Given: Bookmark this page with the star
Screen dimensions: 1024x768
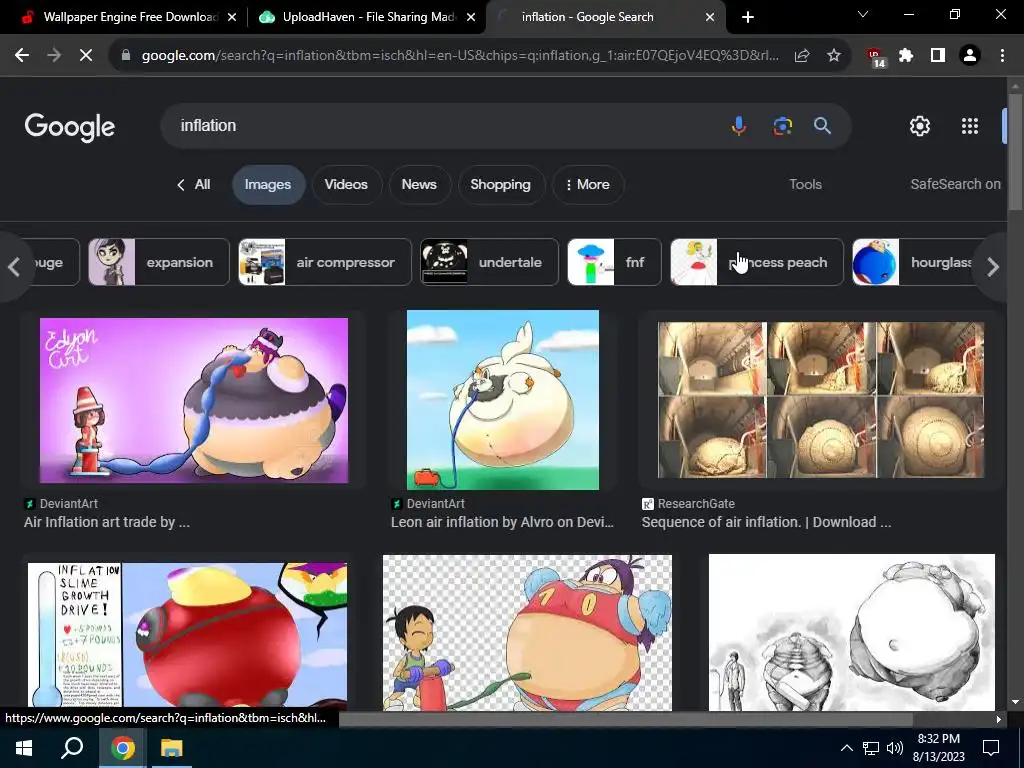Looking at the screenshot, I should click(x=834, y=56).
